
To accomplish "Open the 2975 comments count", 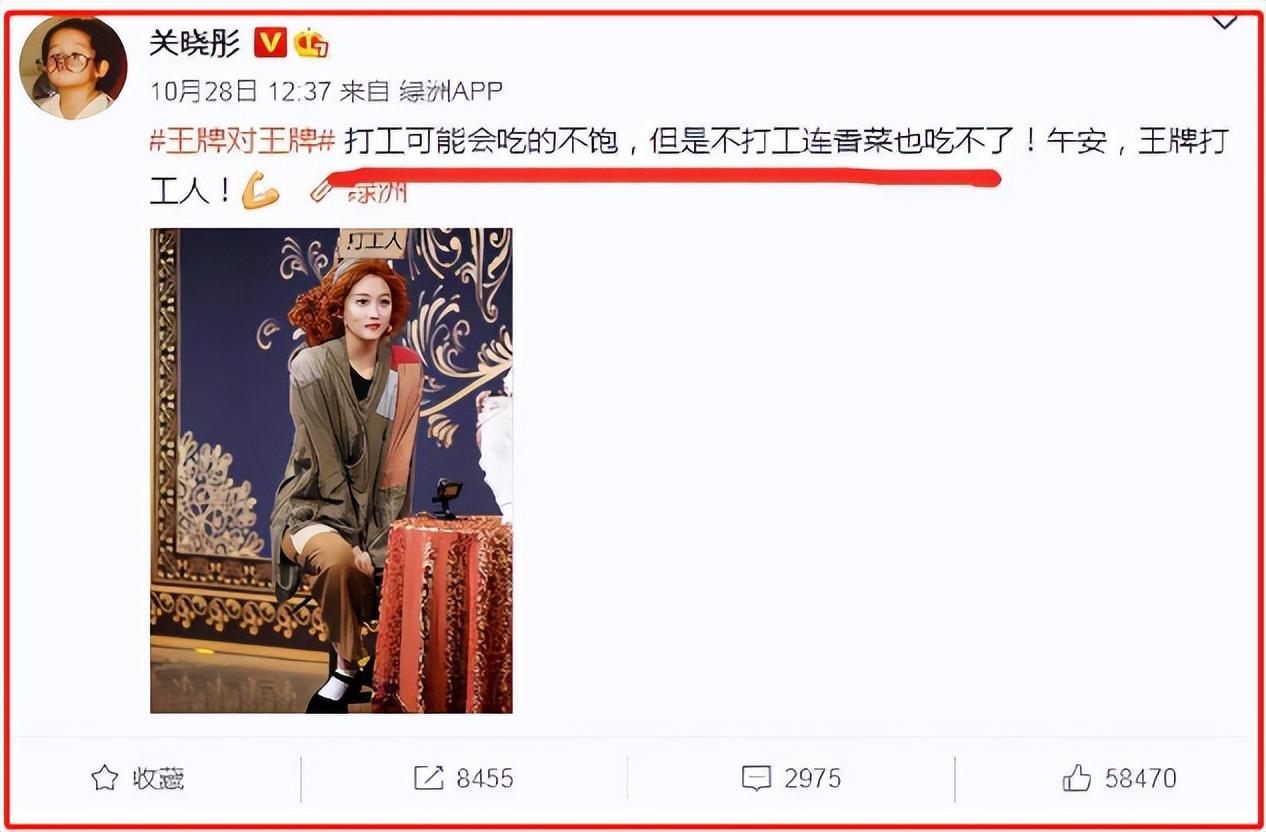I will click(x=812, y=778).
